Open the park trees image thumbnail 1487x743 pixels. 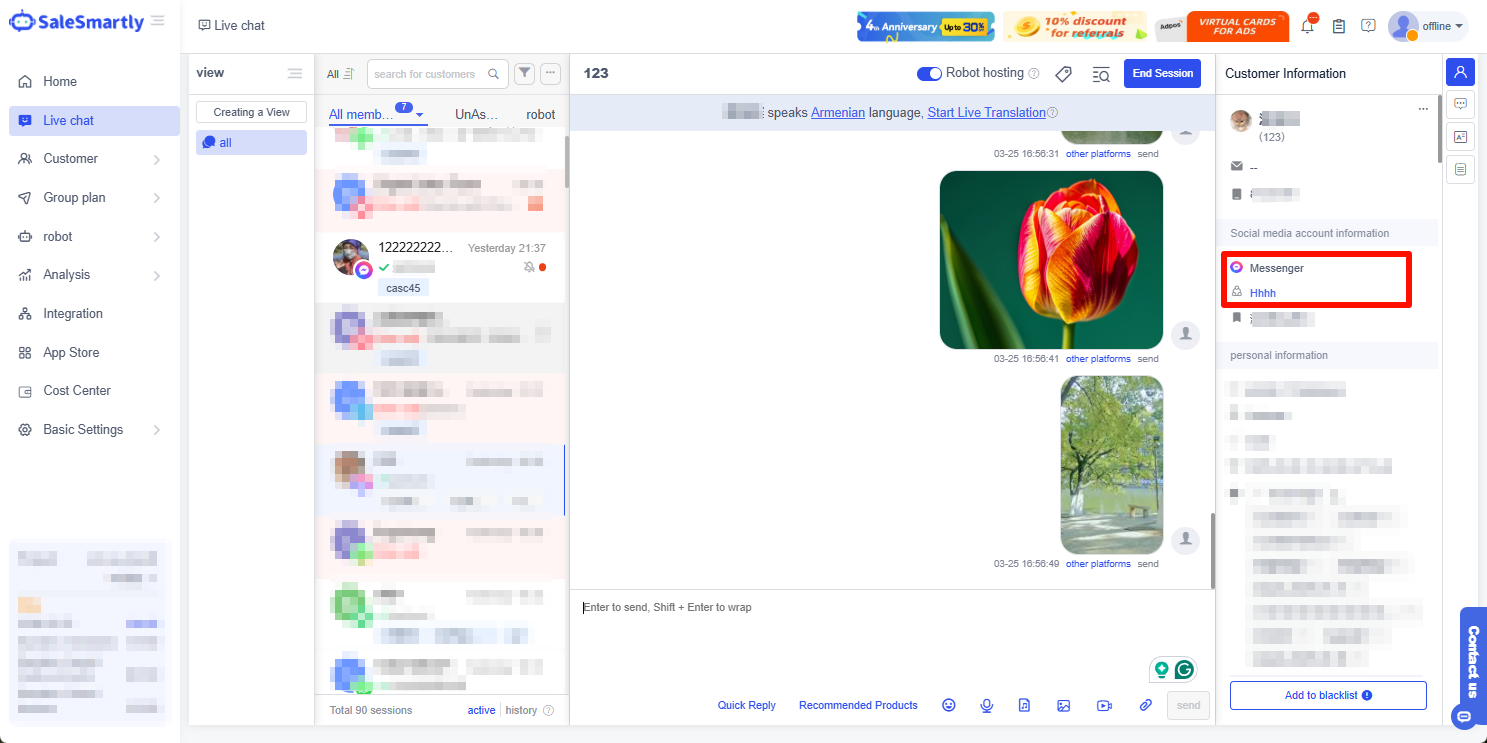tap(1112, 465)
